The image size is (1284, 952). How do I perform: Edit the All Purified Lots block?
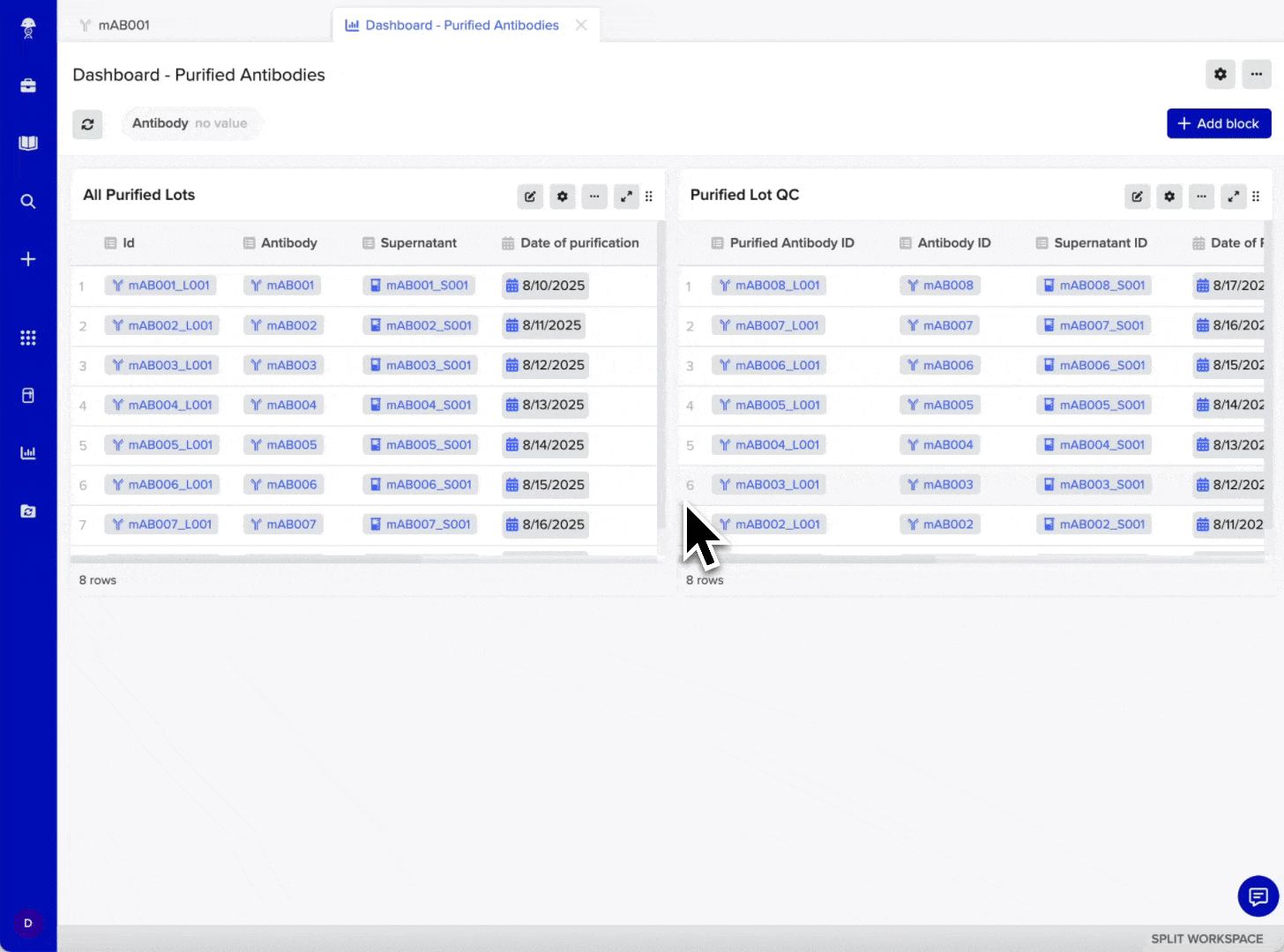point(530,197)
